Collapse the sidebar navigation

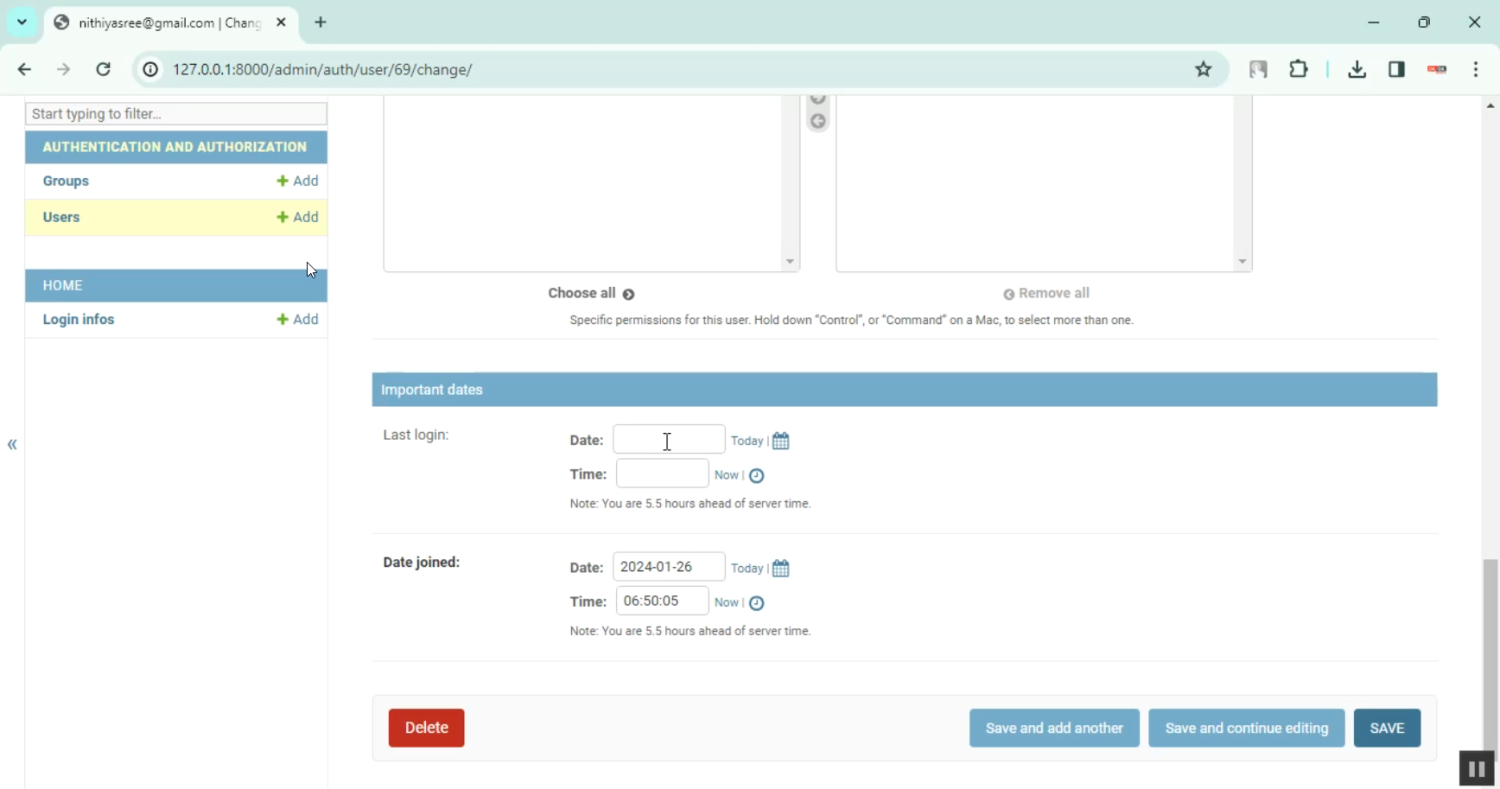coord(12,445)
